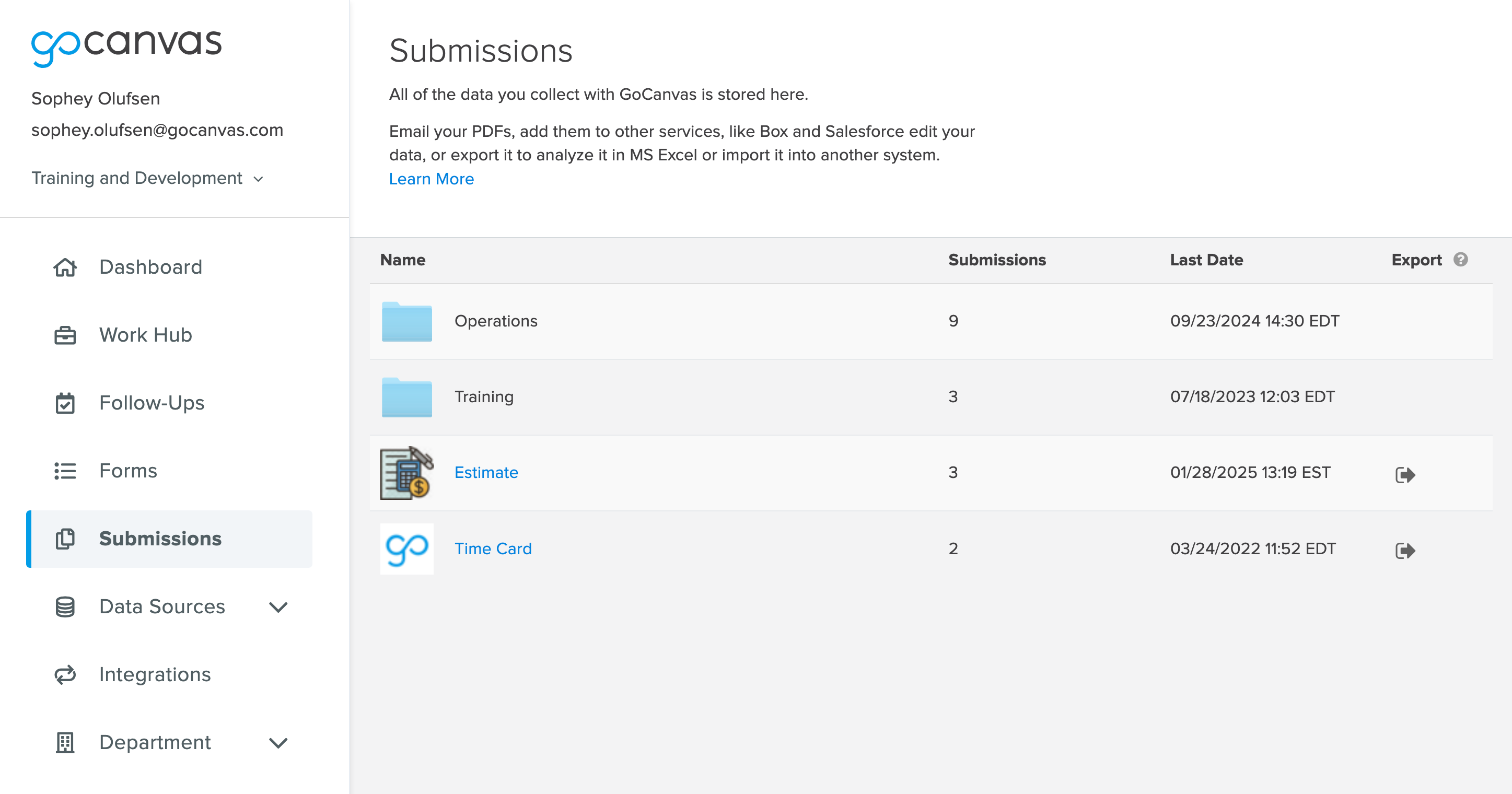The width and height of the screenshot is (1512, 794).
Task: Open the Learn More link
Action: coord(432,179)
